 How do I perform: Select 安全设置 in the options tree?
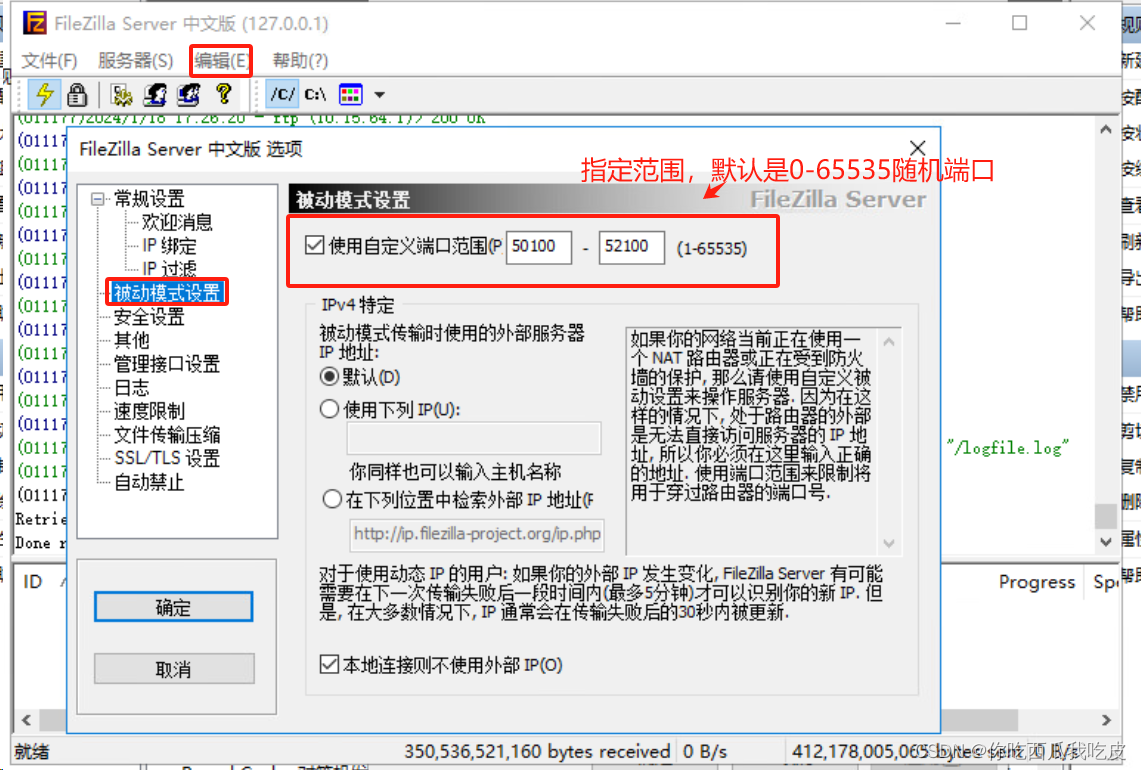tap(149, 317)
